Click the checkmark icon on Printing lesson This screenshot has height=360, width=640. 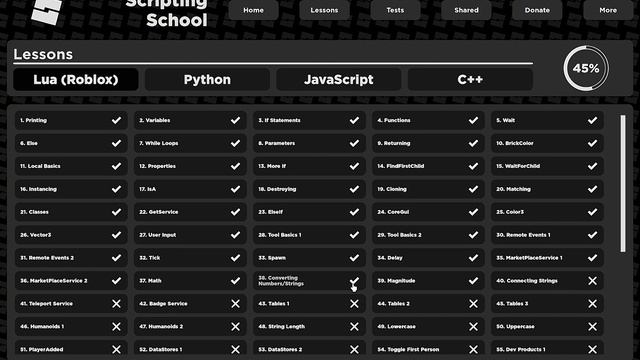tap(116, 120)
